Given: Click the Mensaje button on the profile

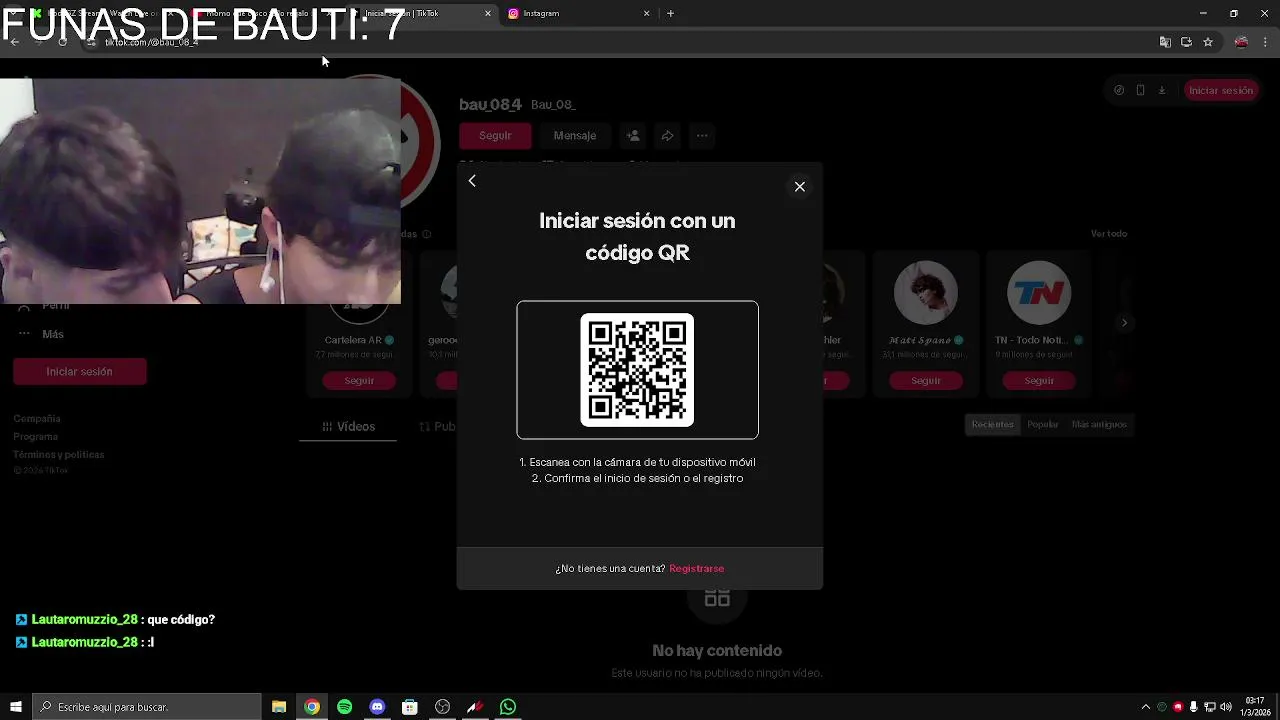Looking at the screenshot, I should [575, 135].
